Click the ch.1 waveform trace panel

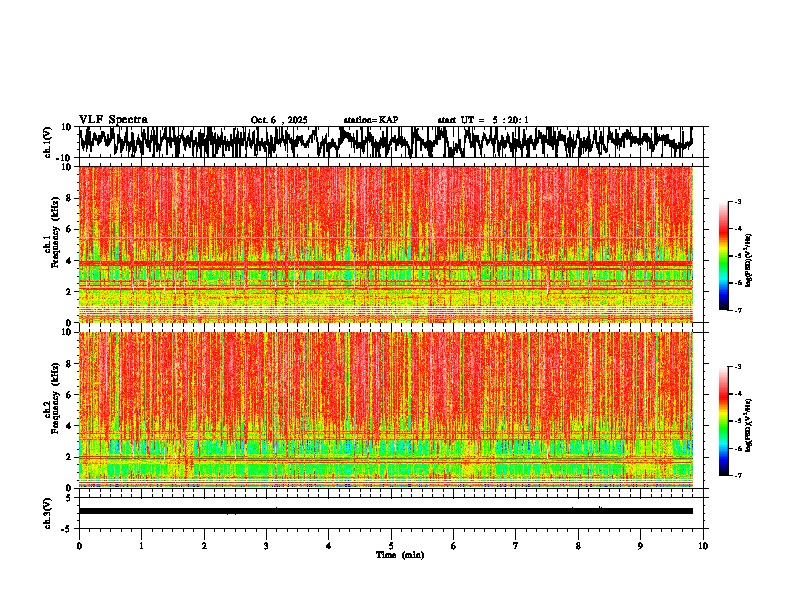pyautogui.click(x=391, y=142)
